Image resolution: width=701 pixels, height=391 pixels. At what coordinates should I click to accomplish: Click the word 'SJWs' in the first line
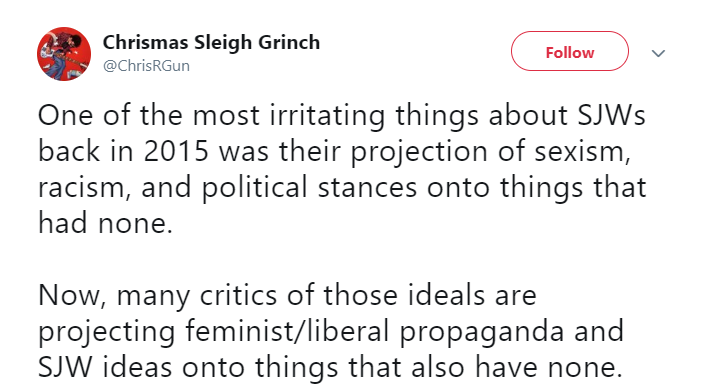click(x=611, y=115)
